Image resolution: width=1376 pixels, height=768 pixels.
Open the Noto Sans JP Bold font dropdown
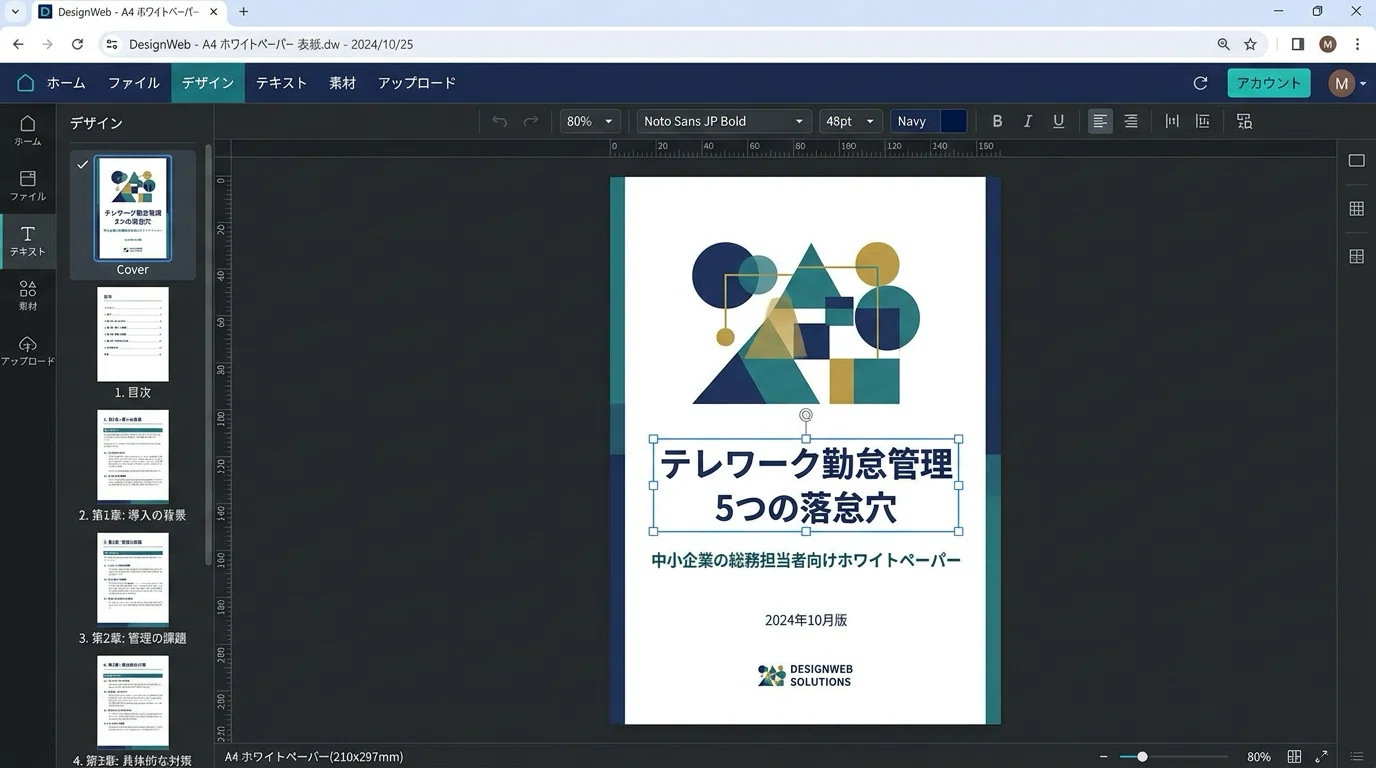point(724,121)
